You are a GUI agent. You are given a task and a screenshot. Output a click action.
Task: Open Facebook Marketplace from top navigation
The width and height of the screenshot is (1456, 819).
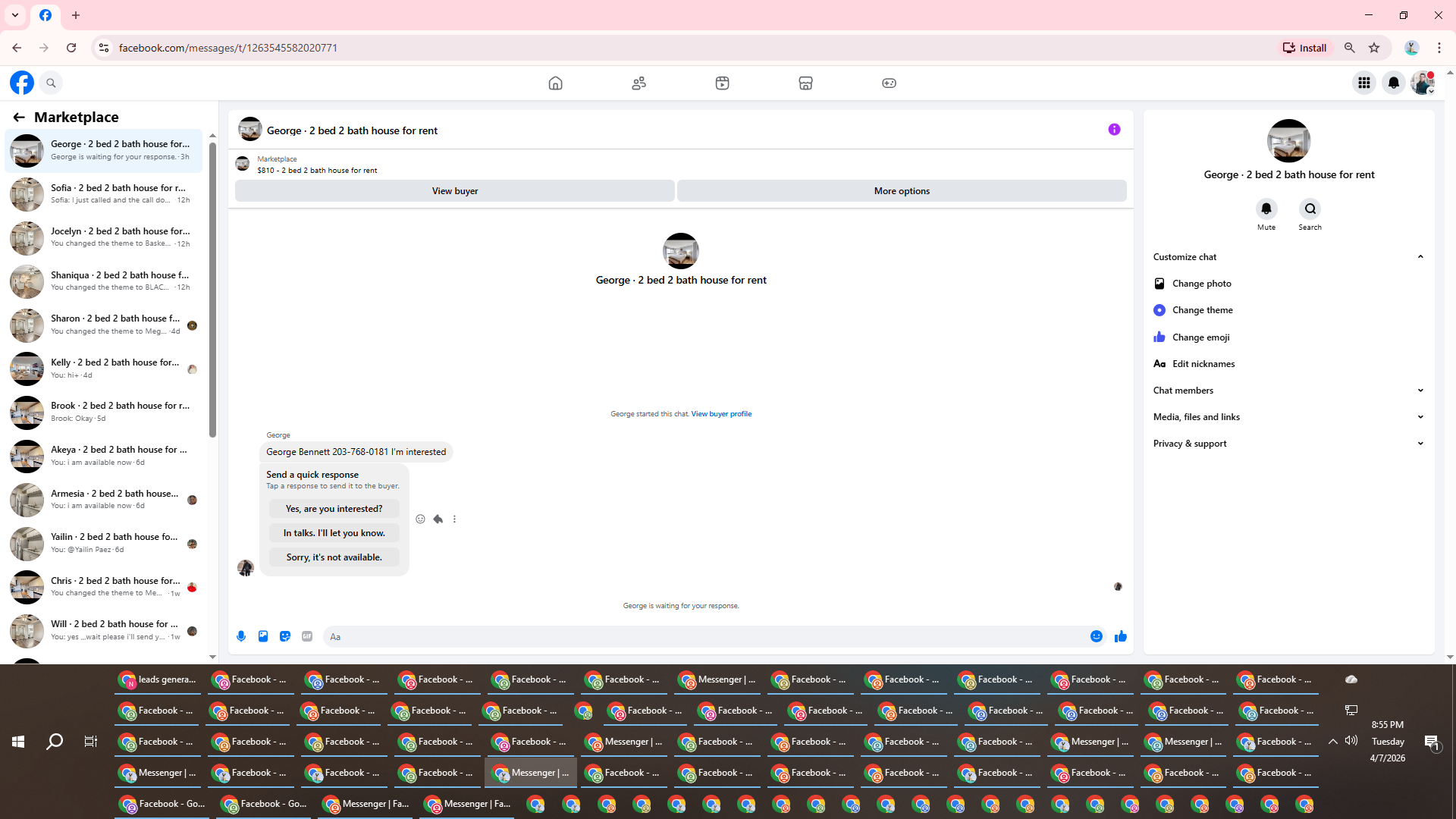click(x=805, y=83)
